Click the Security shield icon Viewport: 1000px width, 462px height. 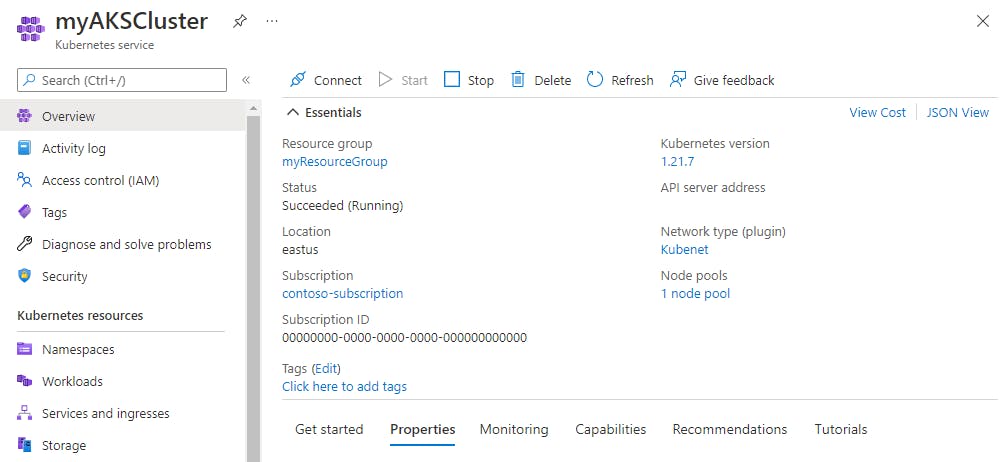(24, 276)
